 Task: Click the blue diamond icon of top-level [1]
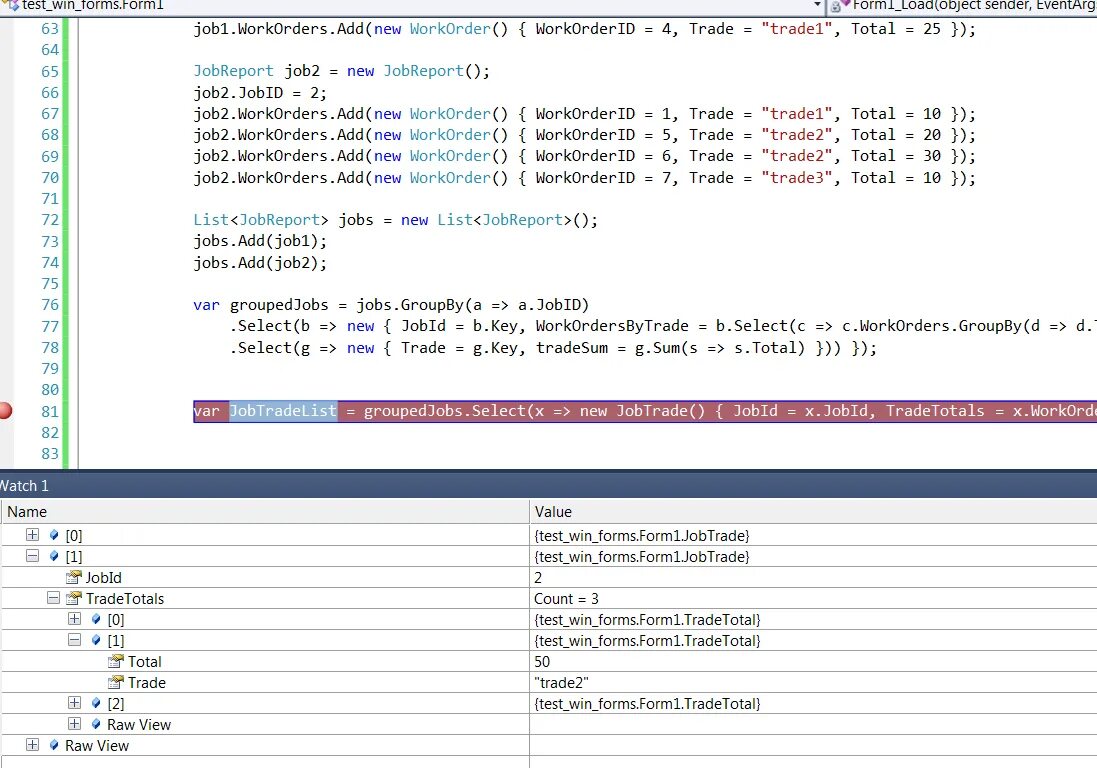54,556
